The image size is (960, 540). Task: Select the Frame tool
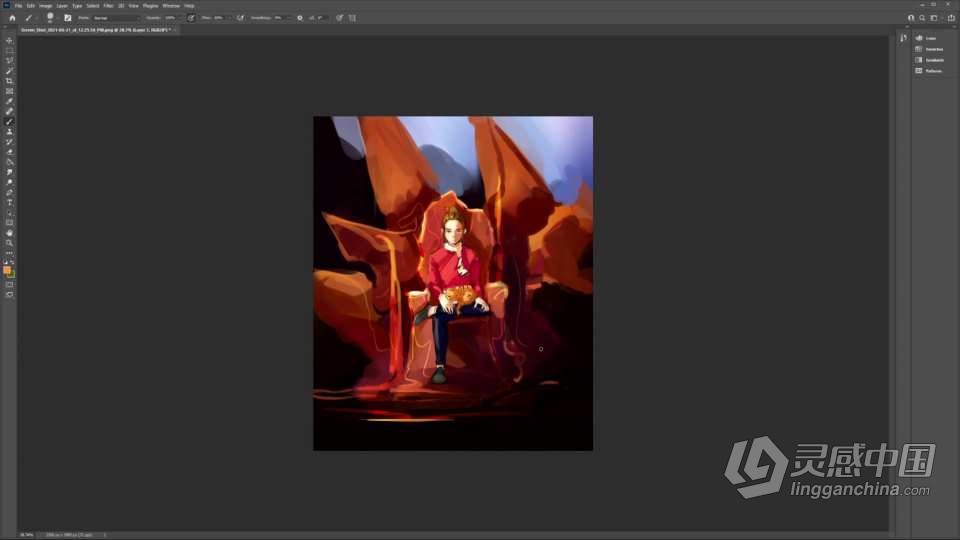9,91
